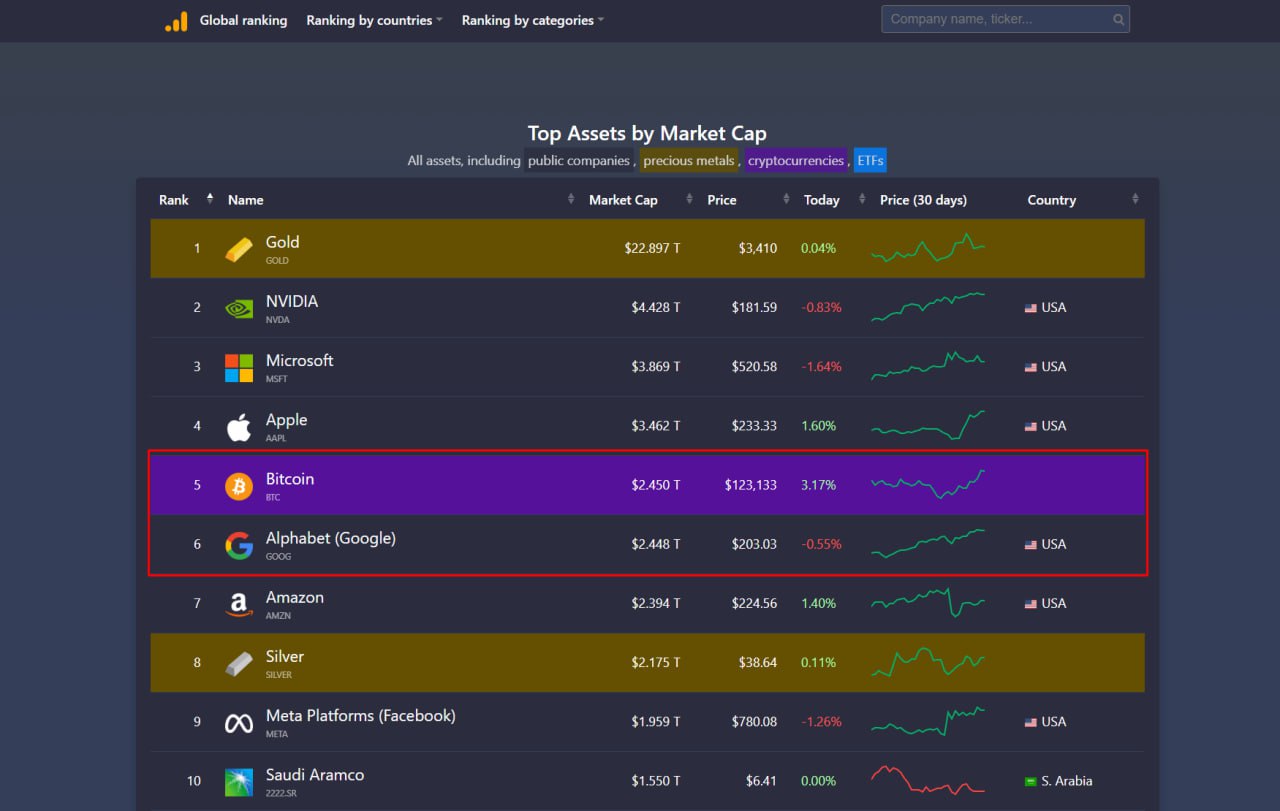
Task: Sort table by Price column arrows
Action: click(786, 199)
